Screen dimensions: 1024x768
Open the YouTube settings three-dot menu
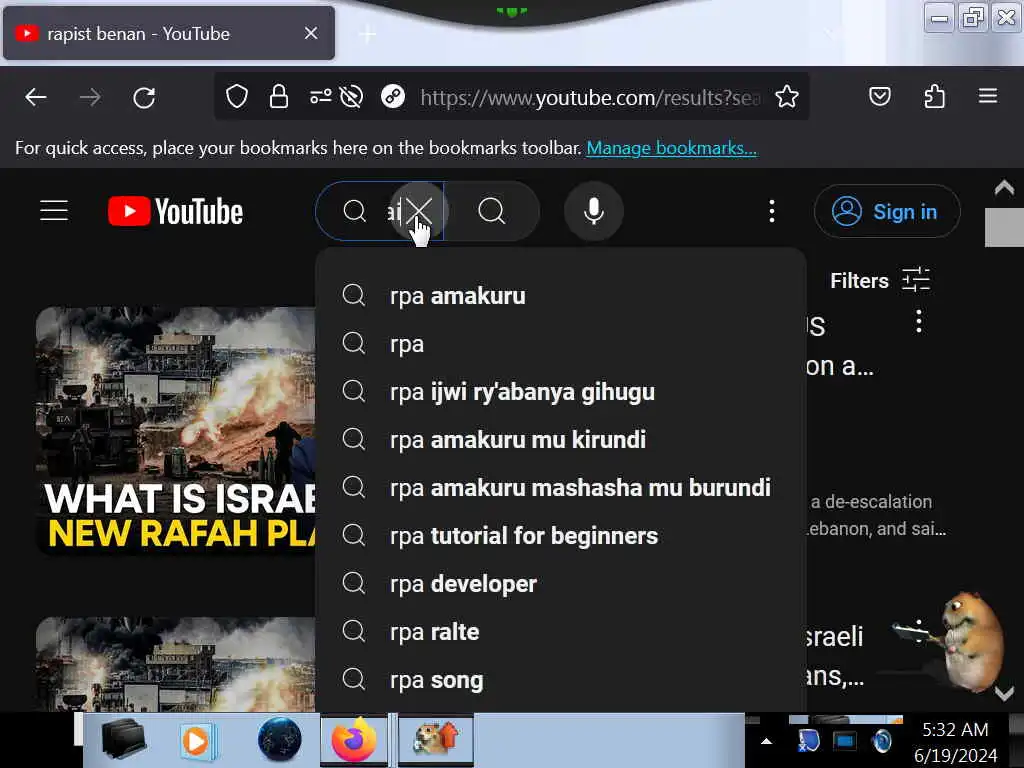[x=772, y=211]
